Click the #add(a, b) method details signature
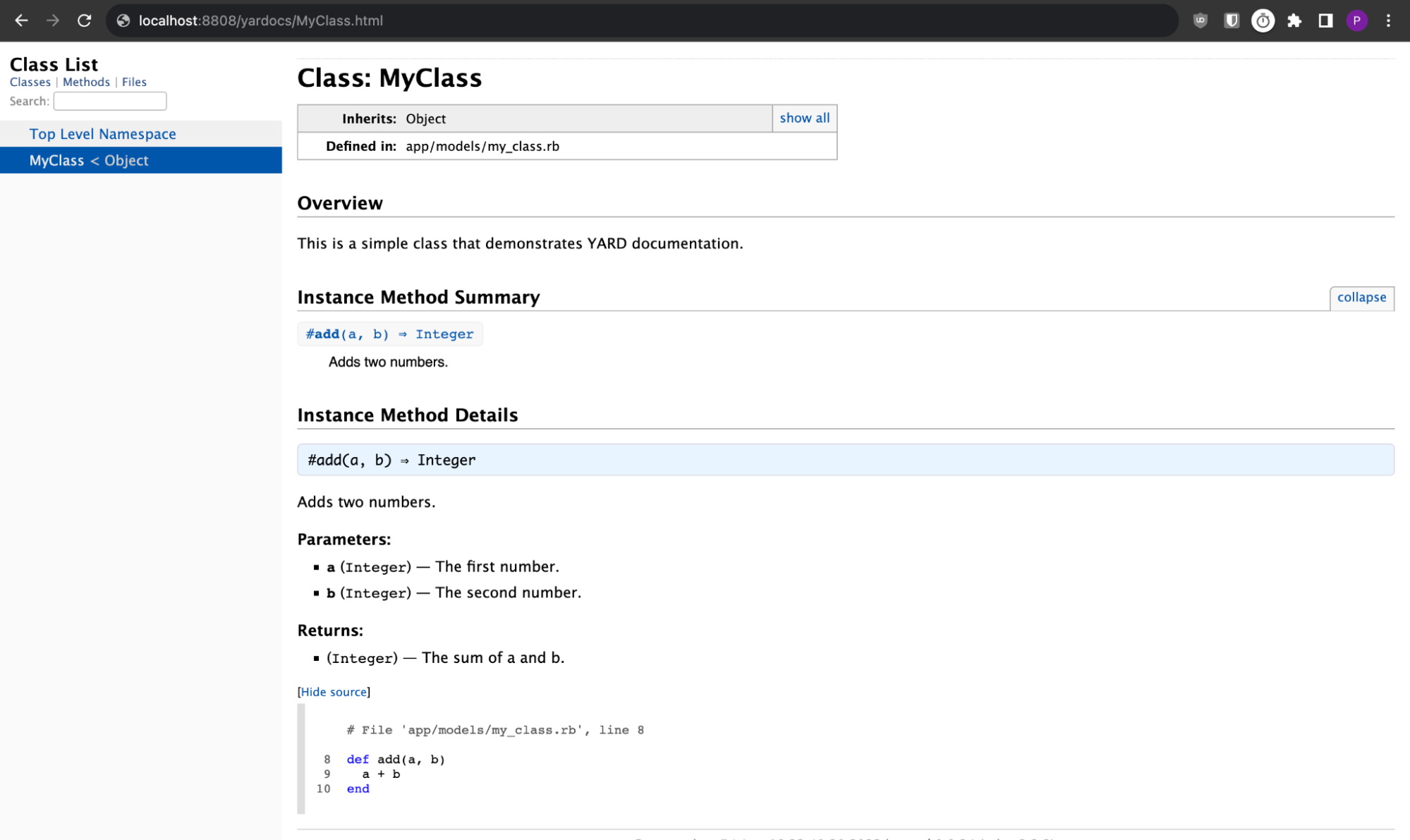 [845, 460]
